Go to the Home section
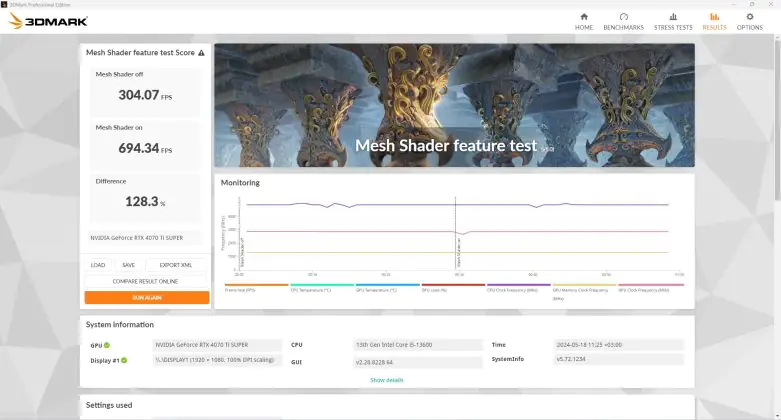 584,22
